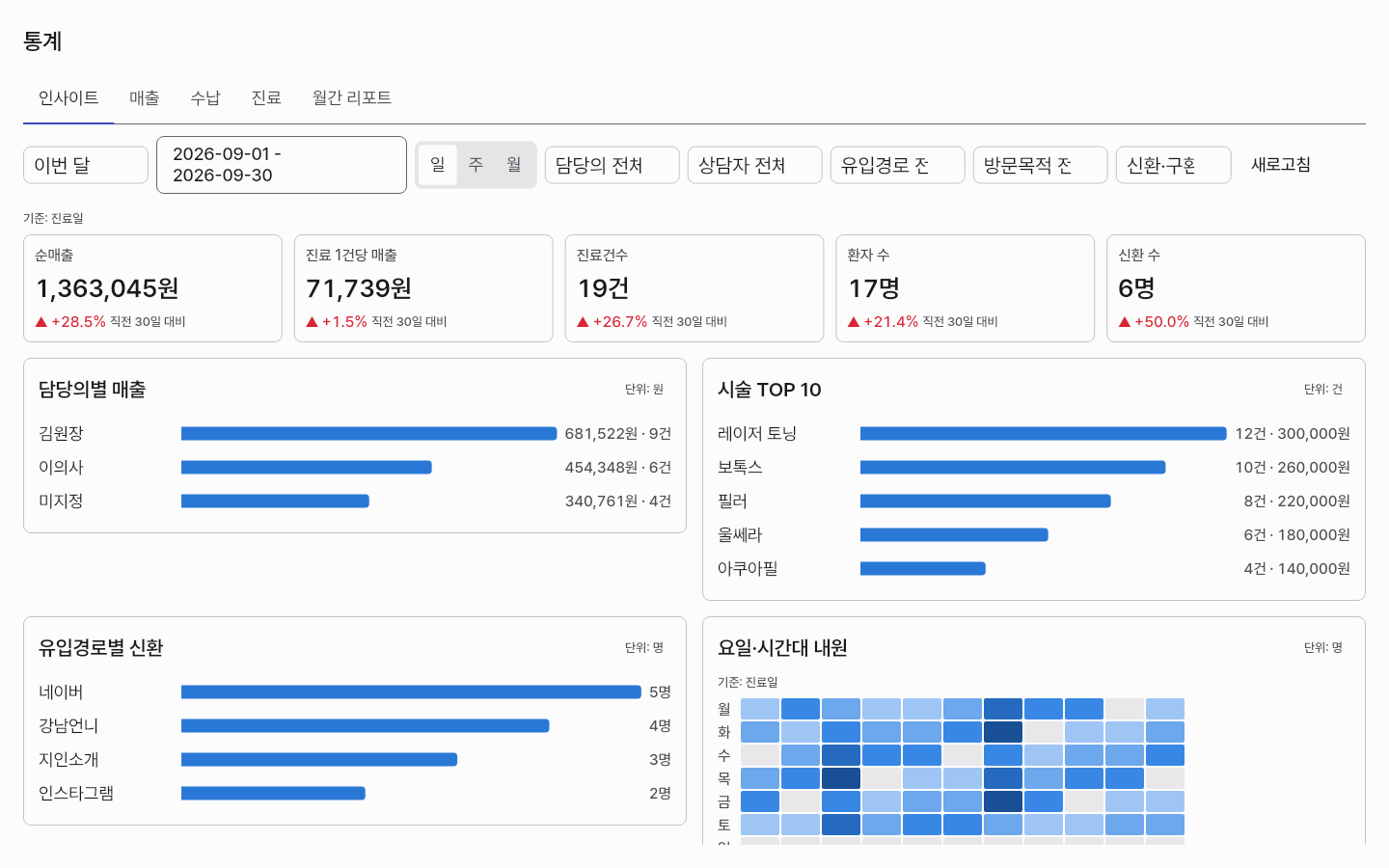Click the 유입경로별 신환 heading

pos(101,648)
